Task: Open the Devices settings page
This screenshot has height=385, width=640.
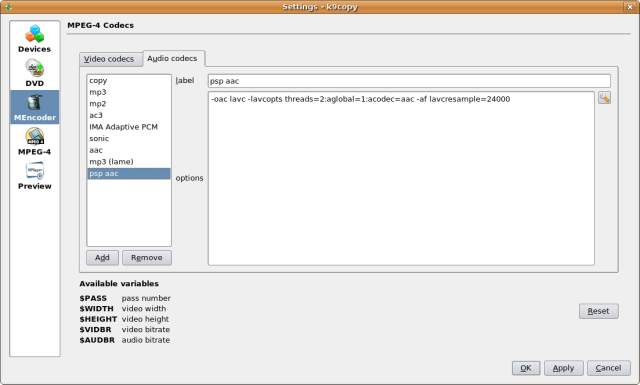Action: (x=35, y=39)
